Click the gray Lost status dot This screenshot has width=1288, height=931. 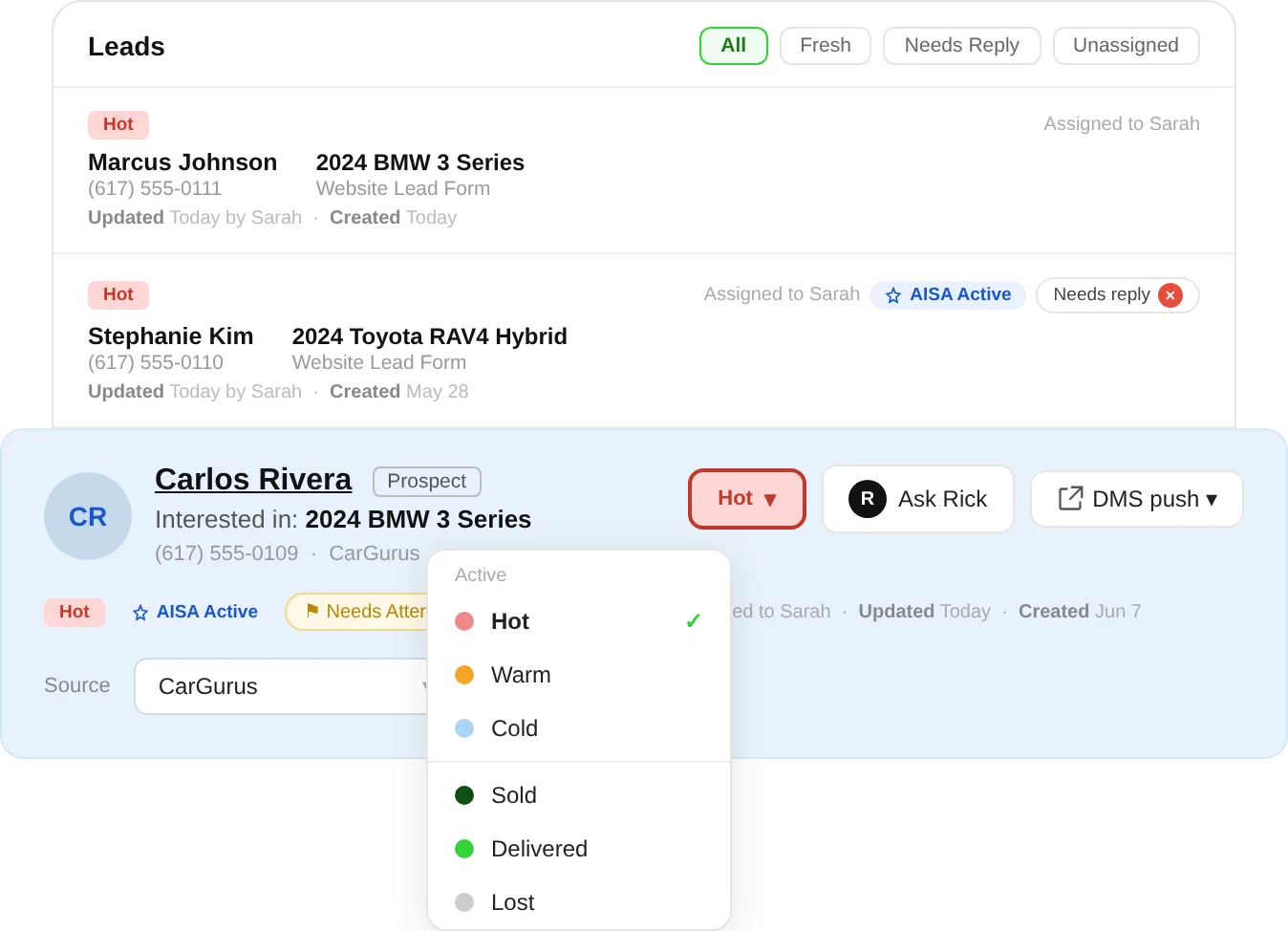(x=464, y=902)
